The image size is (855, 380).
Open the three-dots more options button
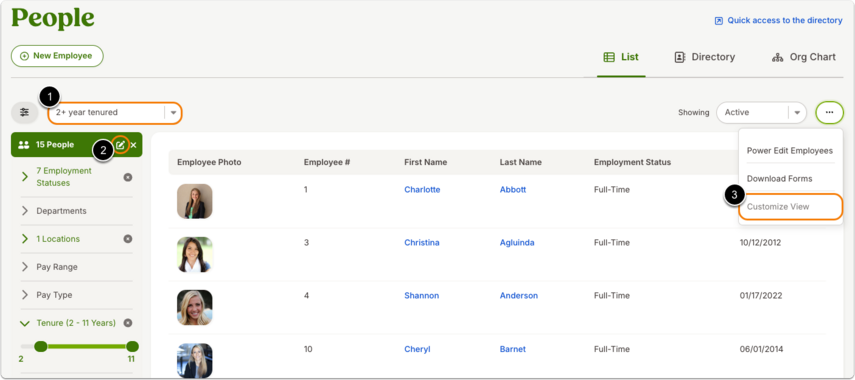point(829,112)
